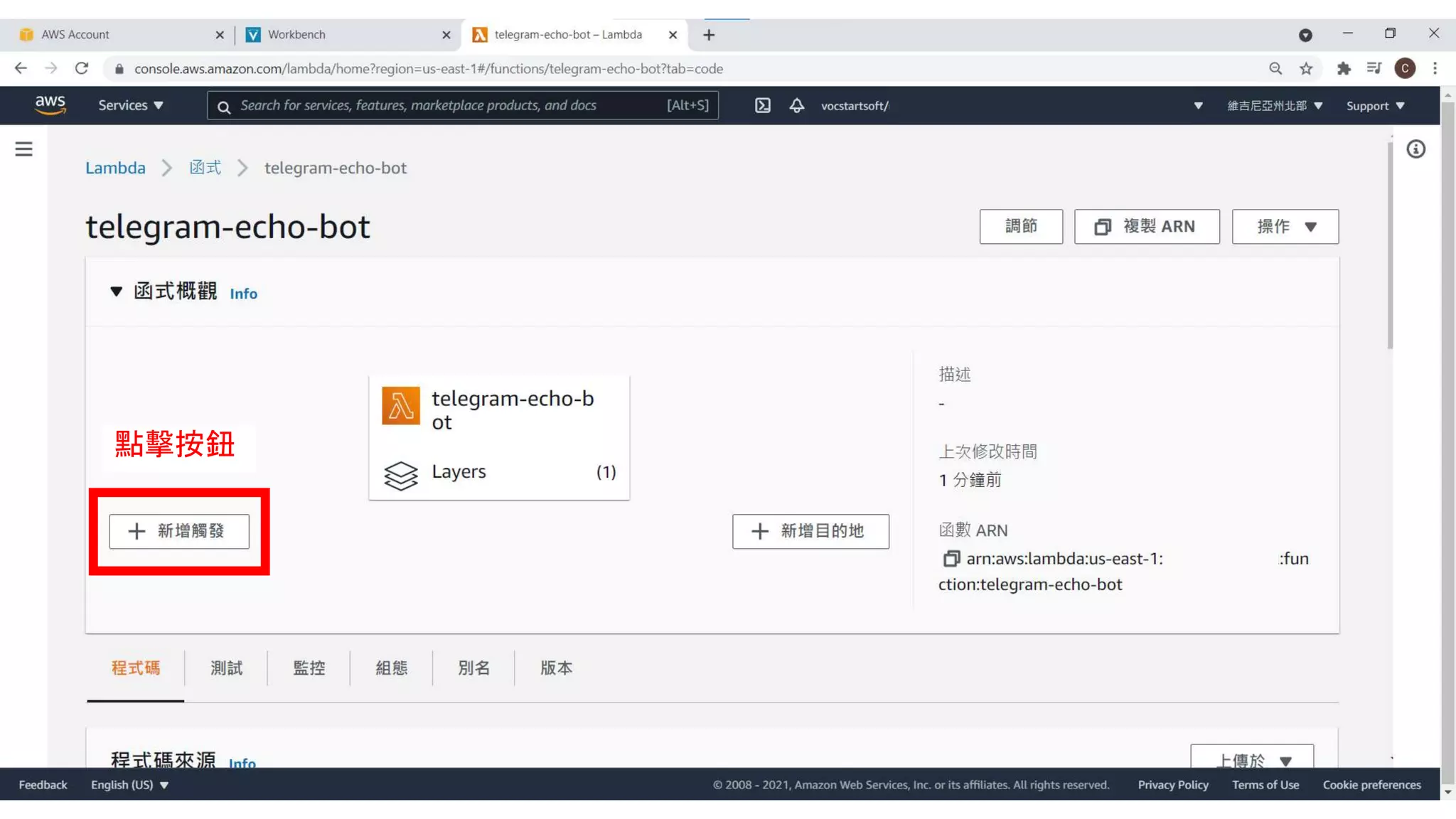The width and height of the screenshot is (1456, 819).
Task: Switch to the 監控 monitoring tab
Action: [309, 668]
